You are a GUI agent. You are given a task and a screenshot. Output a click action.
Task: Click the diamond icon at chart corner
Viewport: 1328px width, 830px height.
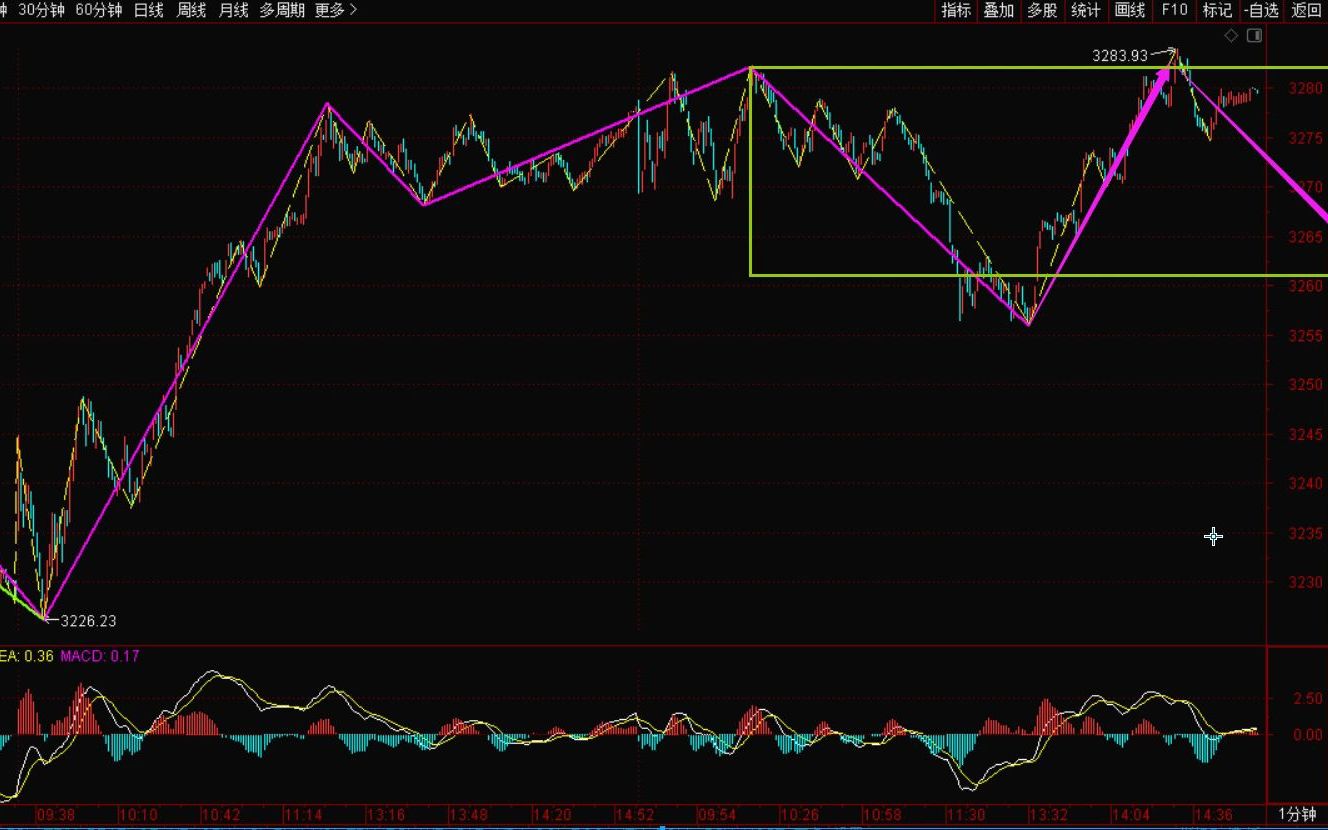(x=1231, y=36)
